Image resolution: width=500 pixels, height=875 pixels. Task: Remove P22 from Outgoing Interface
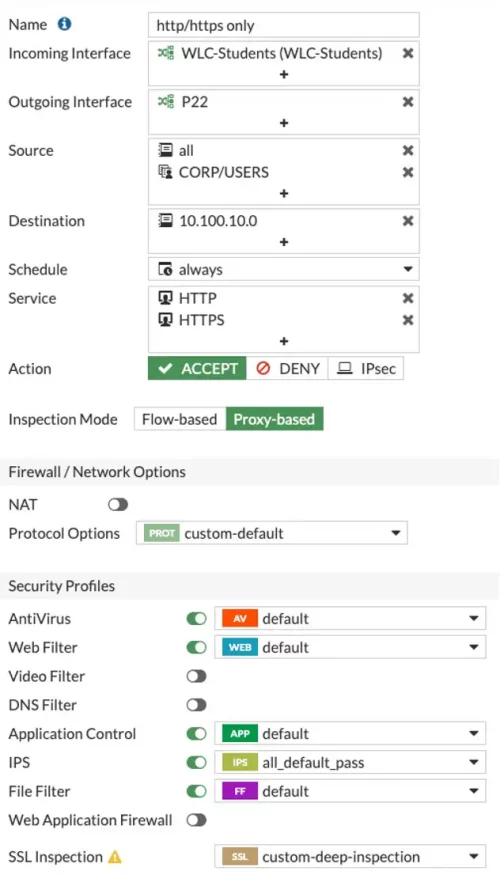pyautogui.click(x=408, y=102)
